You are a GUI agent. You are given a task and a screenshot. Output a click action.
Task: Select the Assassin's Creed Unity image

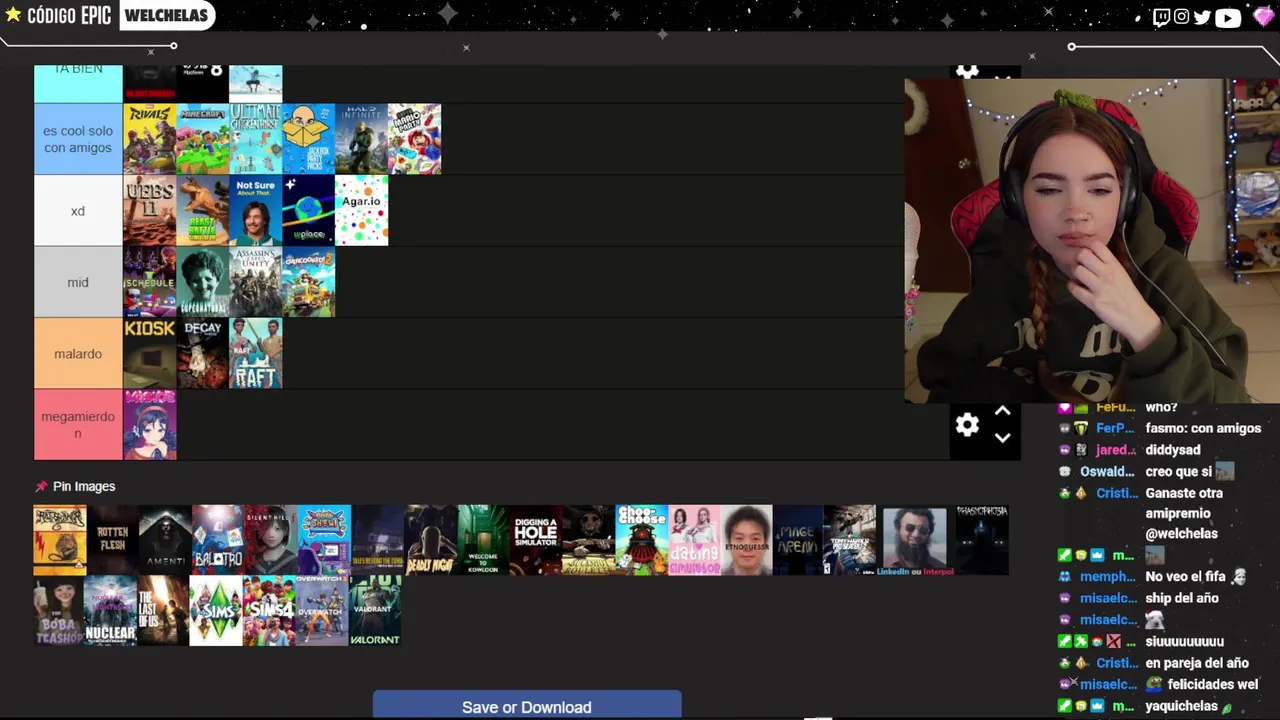(x=256, y=282)
